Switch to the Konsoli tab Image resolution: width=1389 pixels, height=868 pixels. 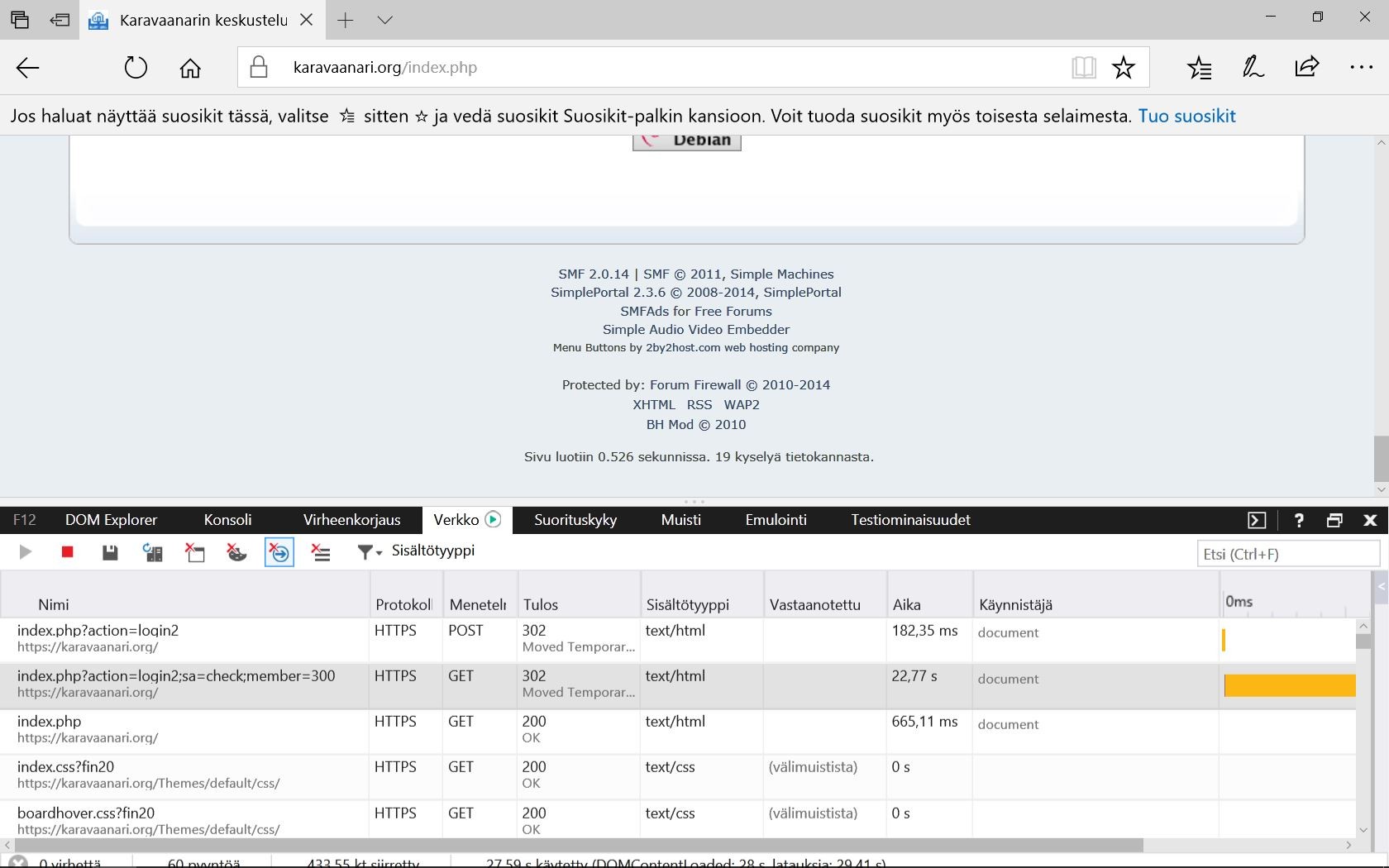coord(227,520)
